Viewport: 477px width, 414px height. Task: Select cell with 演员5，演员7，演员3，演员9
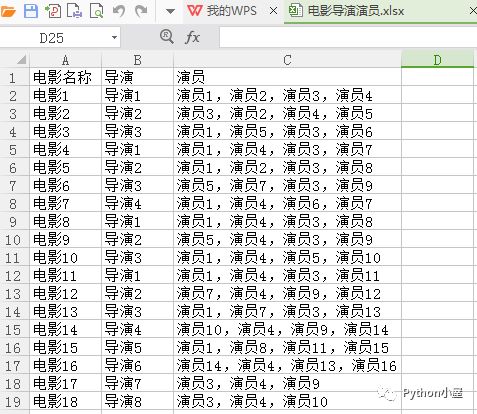tap(287, 186)
